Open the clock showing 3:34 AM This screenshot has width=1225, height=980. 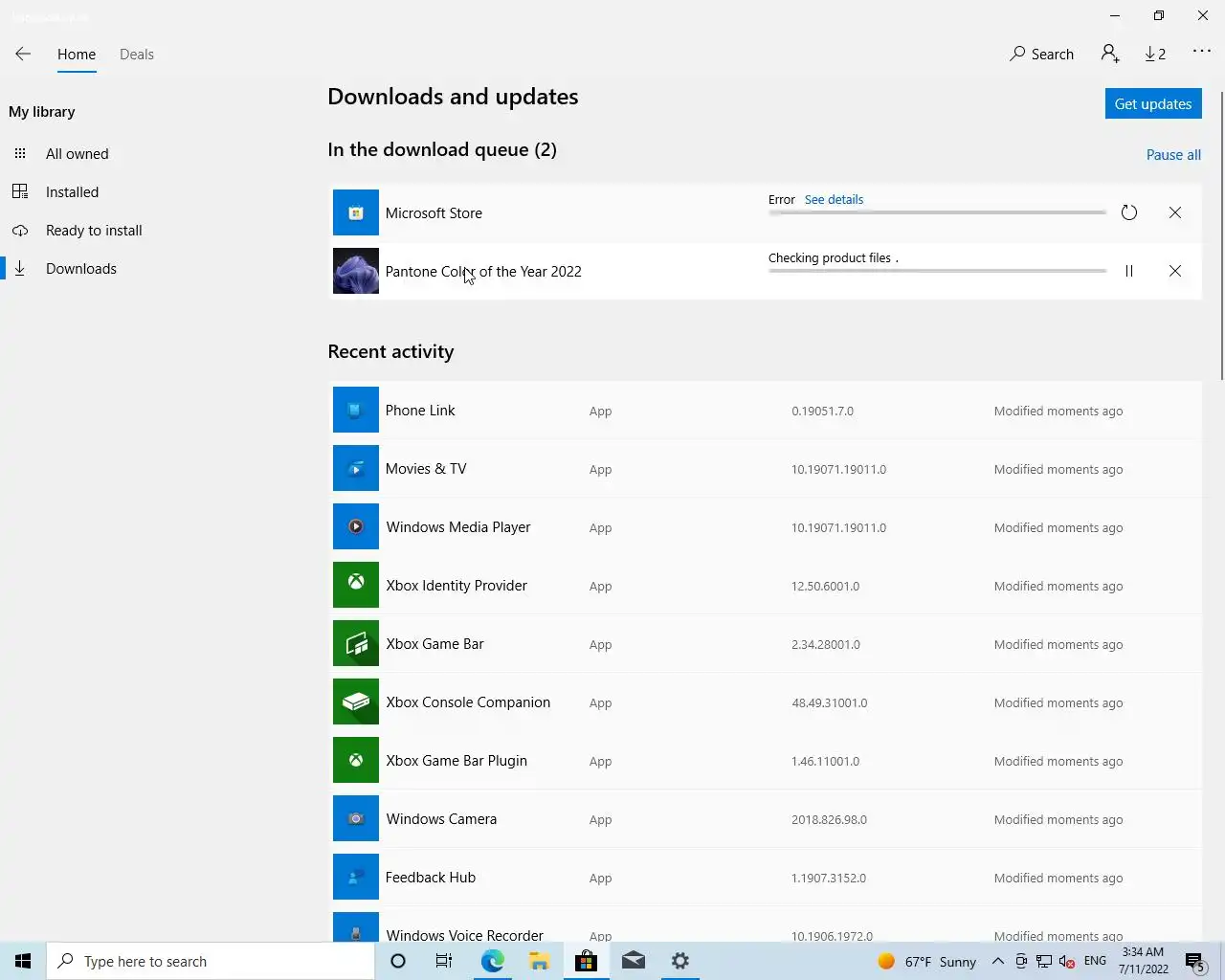[x=1143, y=961]
